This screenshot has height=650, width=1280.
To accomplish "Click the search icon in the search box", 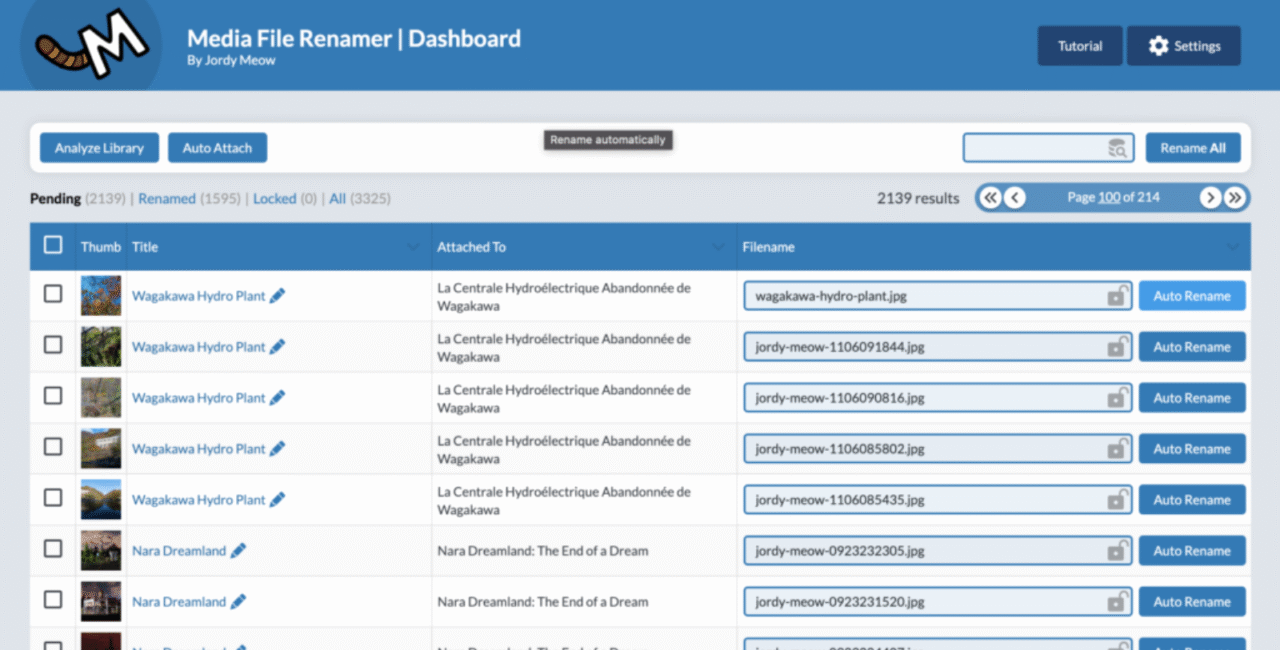I will (x=1117, y=149).
